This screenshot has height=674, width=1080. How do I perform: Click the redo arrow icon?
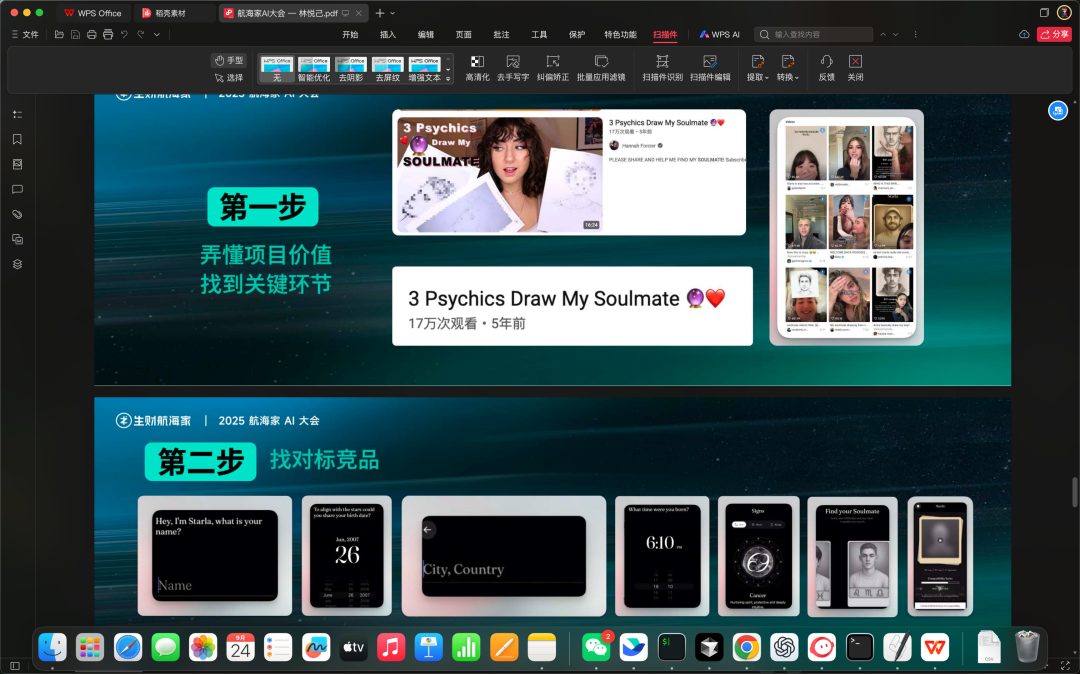(141, 34)
